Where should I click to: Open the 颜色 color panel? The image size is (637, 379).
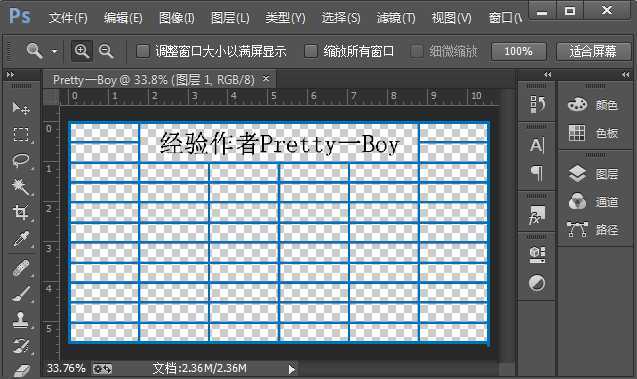click(x=594, y=105)
